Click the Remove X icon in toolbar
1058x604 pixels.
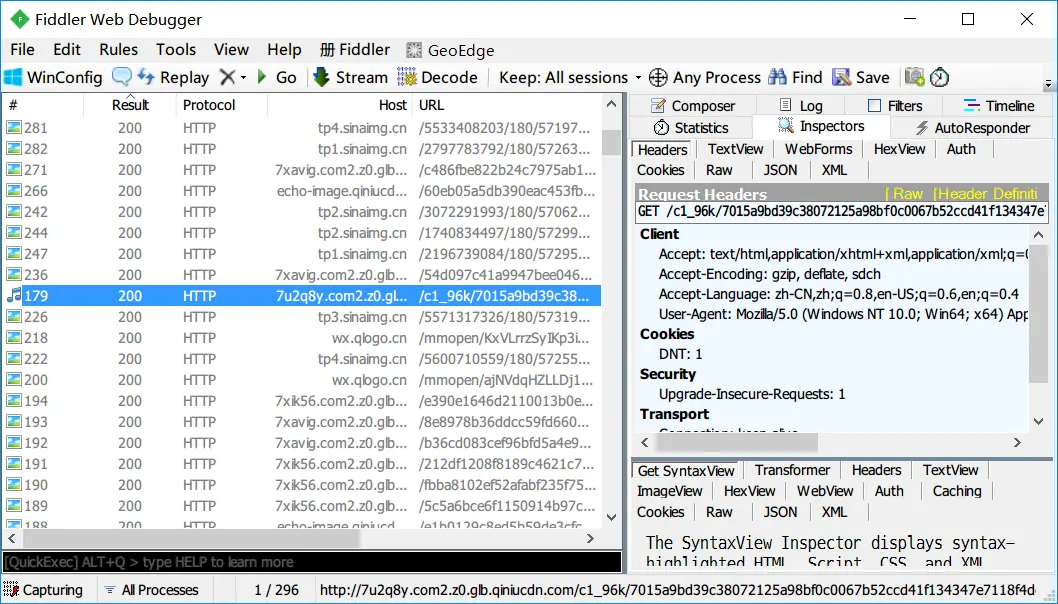coord(227,77)
